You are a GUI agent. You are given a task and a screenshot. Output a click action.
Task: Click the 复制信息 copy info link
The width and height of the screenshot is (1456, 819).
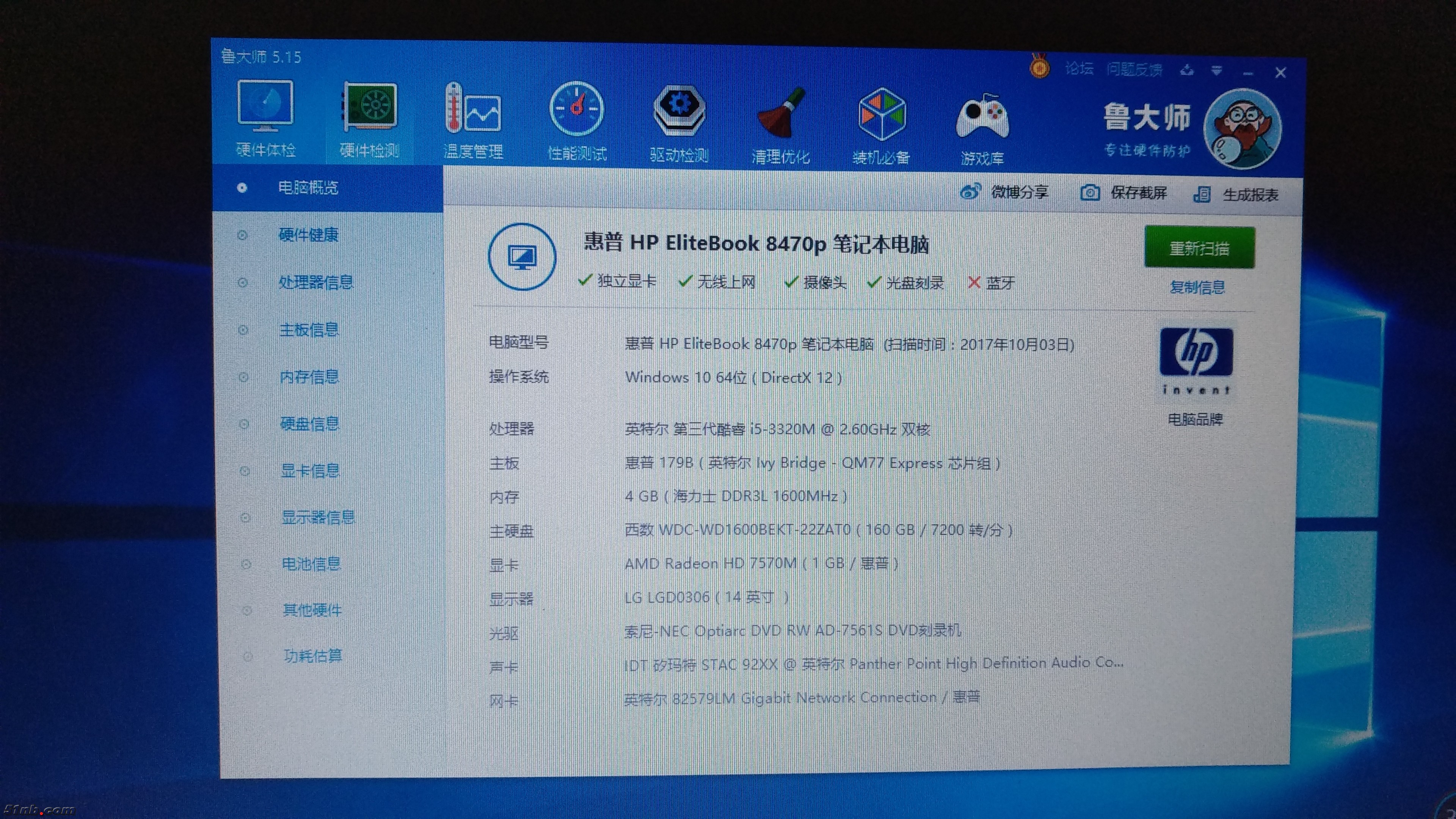point(1197,287)
